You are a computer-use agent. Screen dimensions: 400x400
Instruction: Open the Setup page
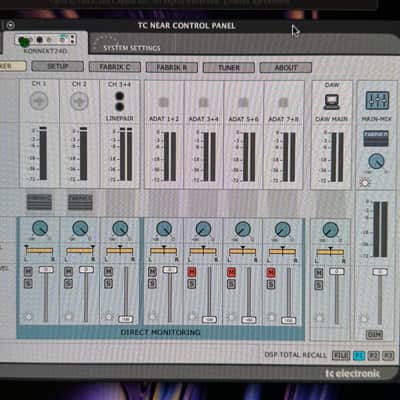tap(57, 66)
